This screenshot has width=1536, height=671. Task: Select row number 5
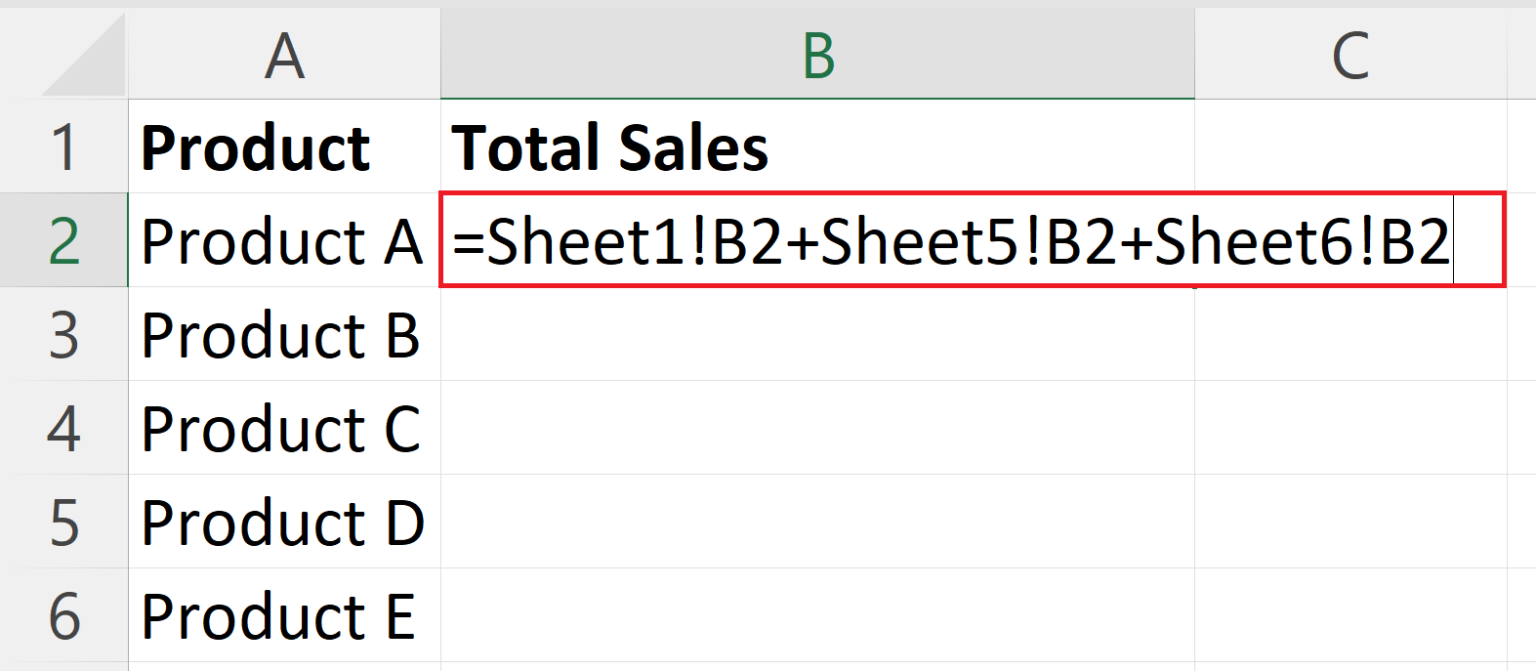pos(62,520)
